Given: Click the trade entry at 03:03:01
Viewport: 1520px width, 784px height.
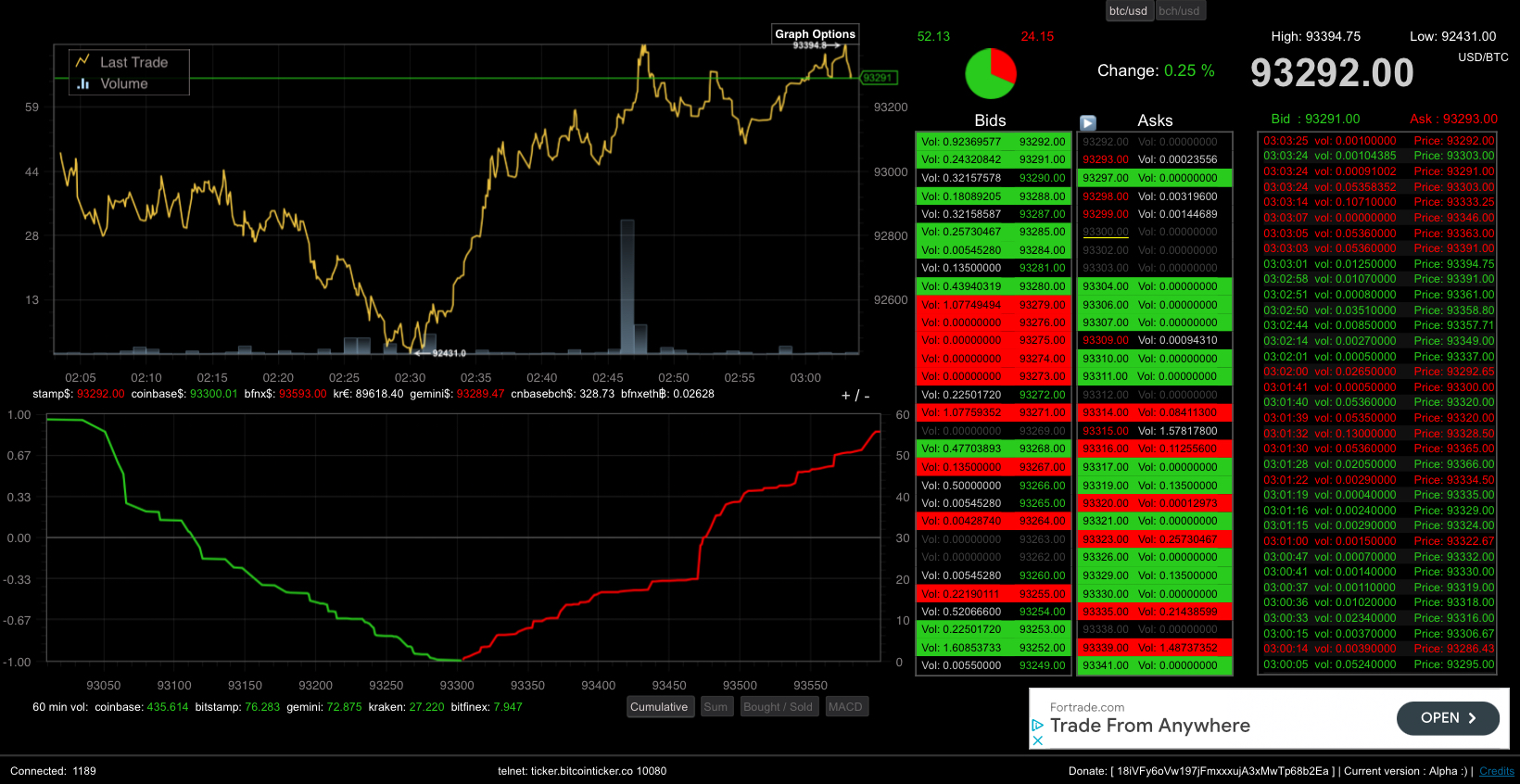Looking at the screenshot, I should point(1378,264).
